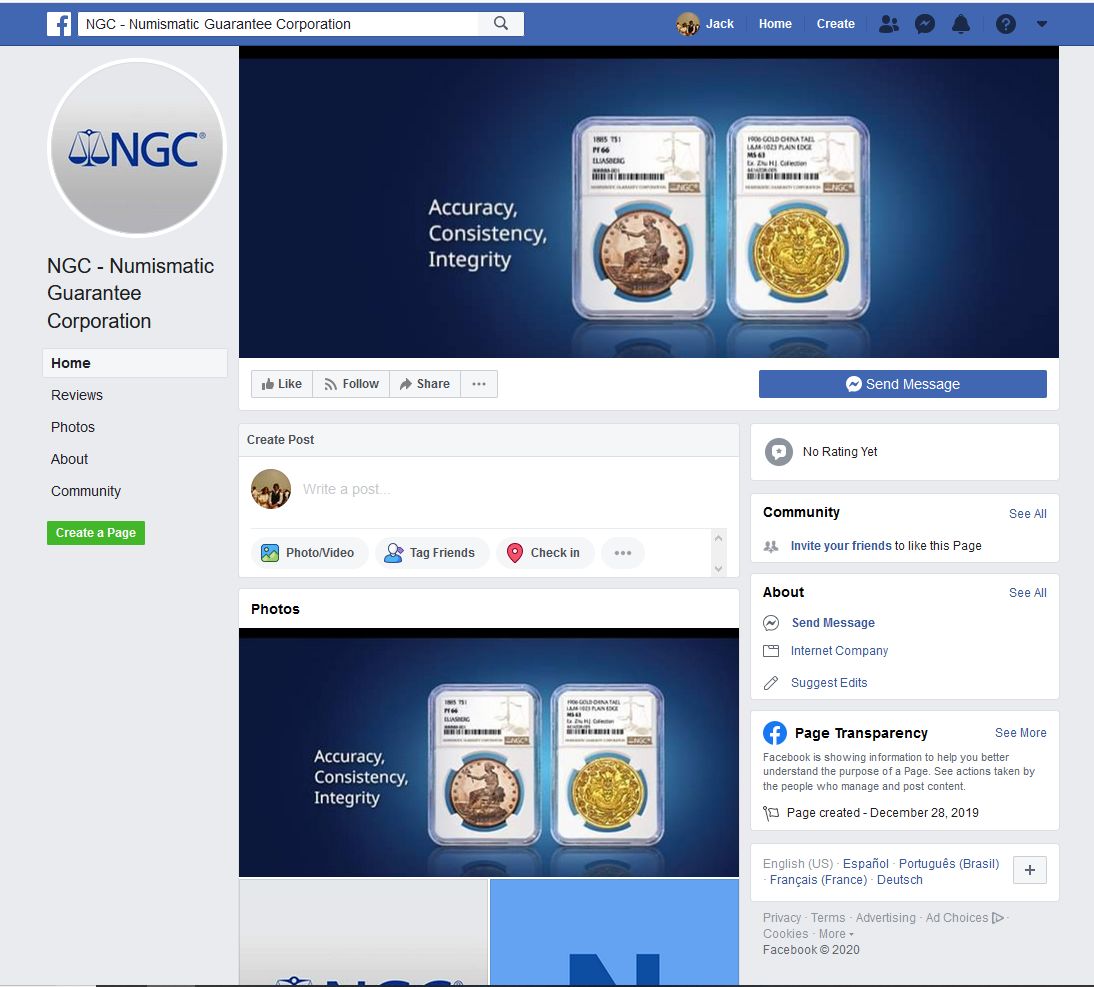This screenshot has height=987, width=1094.
Task: Click the flag icon beside Page created
Action: coord(771,813)
